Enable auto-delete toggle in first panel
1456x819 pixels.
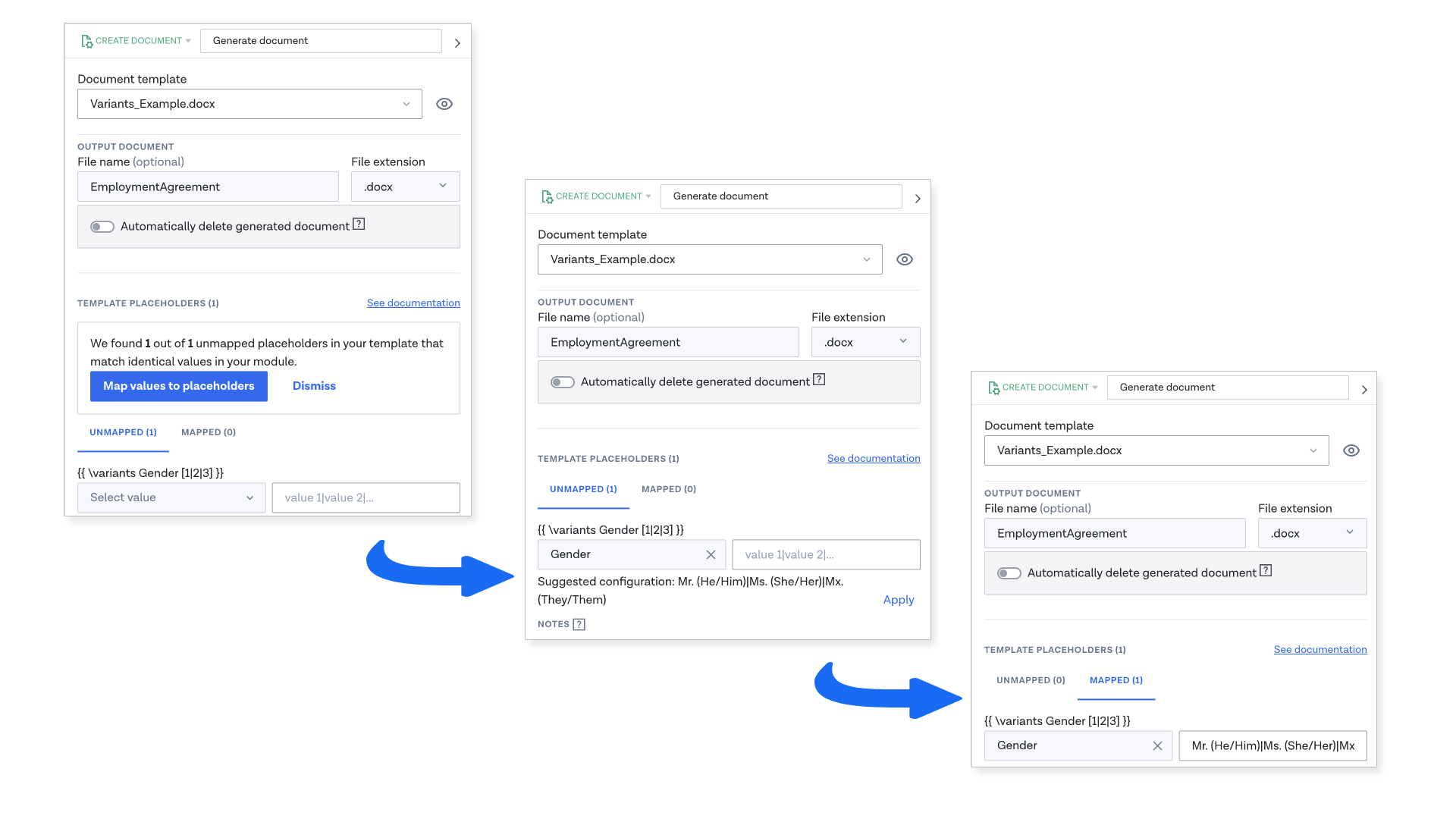102,227
